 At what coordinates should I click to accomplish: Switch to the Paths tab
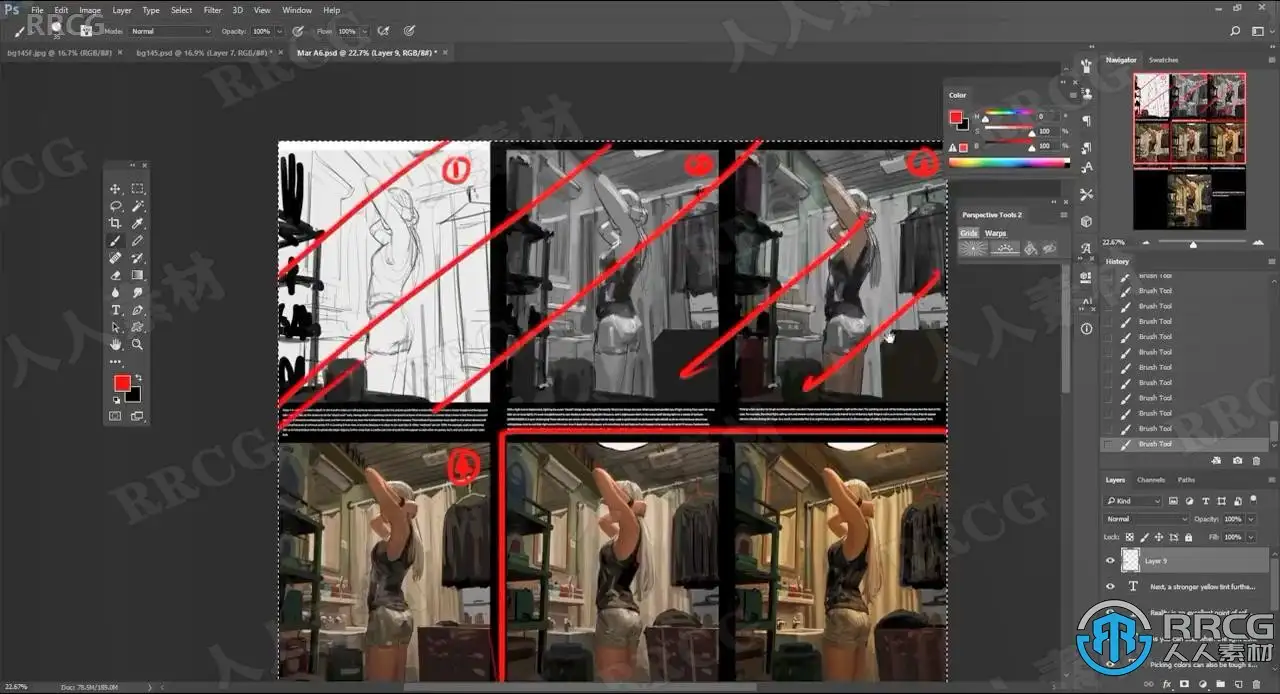coord(1186,479)
